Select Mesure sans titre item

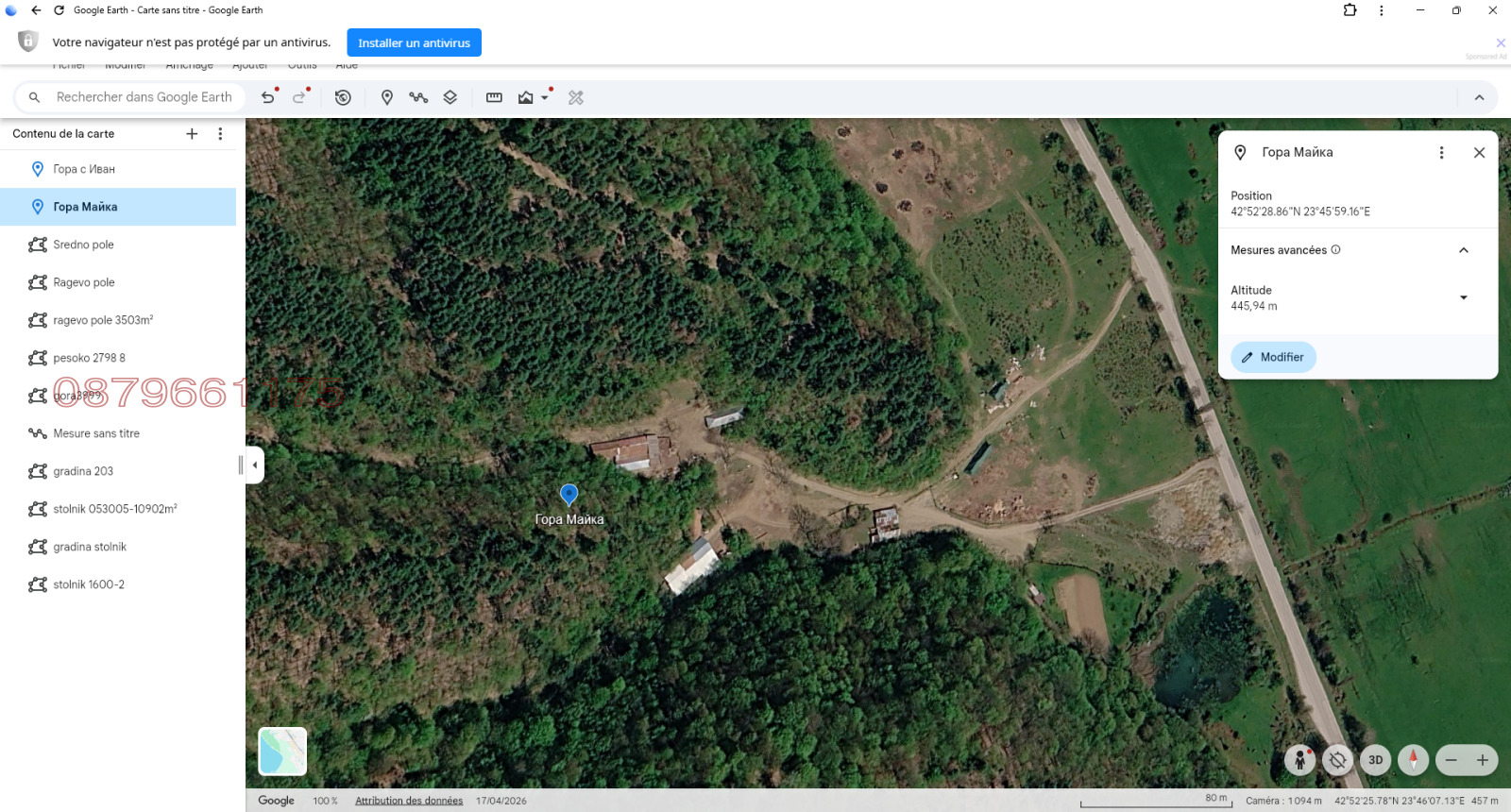[118, 433]
